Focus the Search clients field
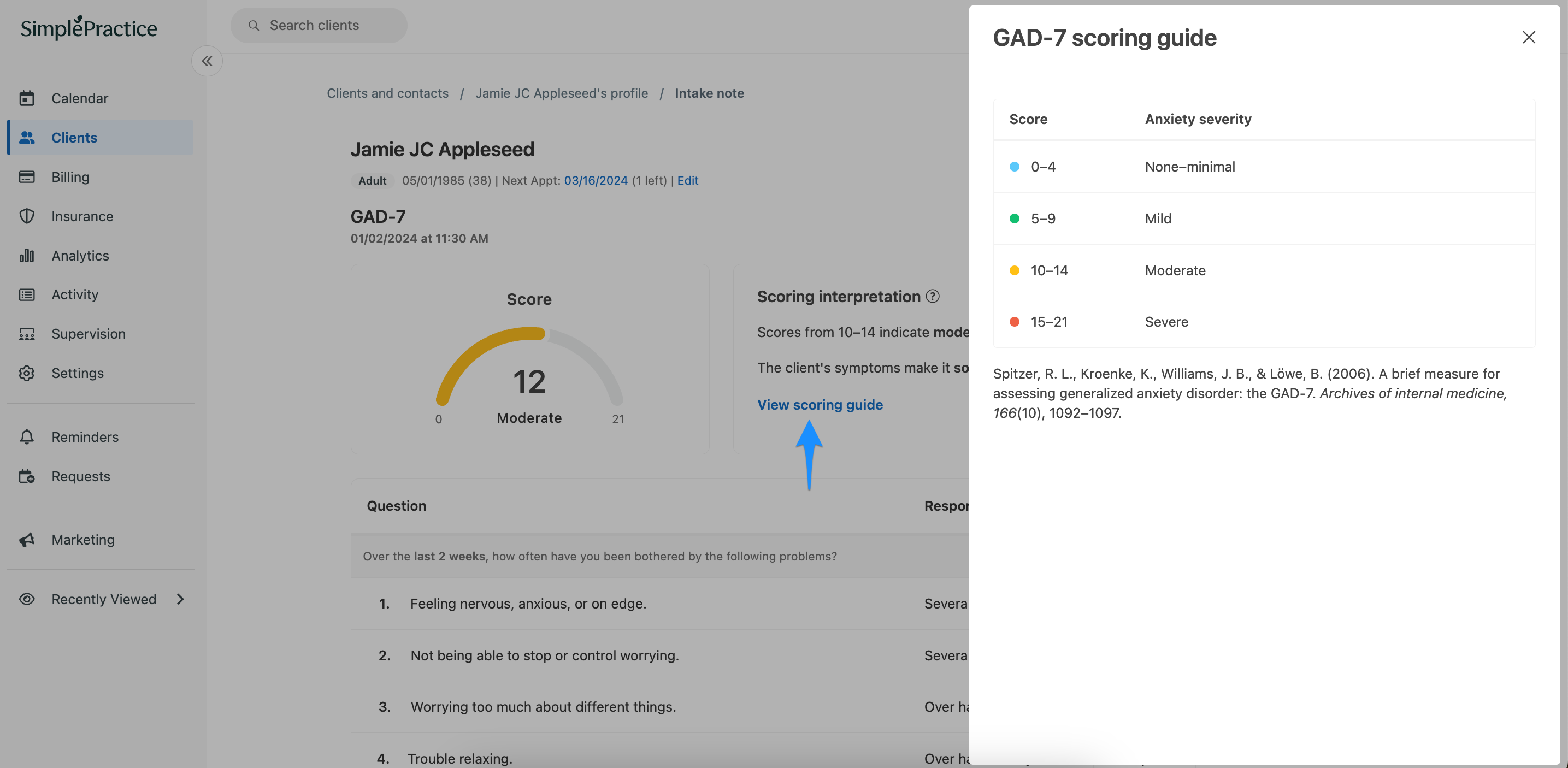 click(319, 26)
